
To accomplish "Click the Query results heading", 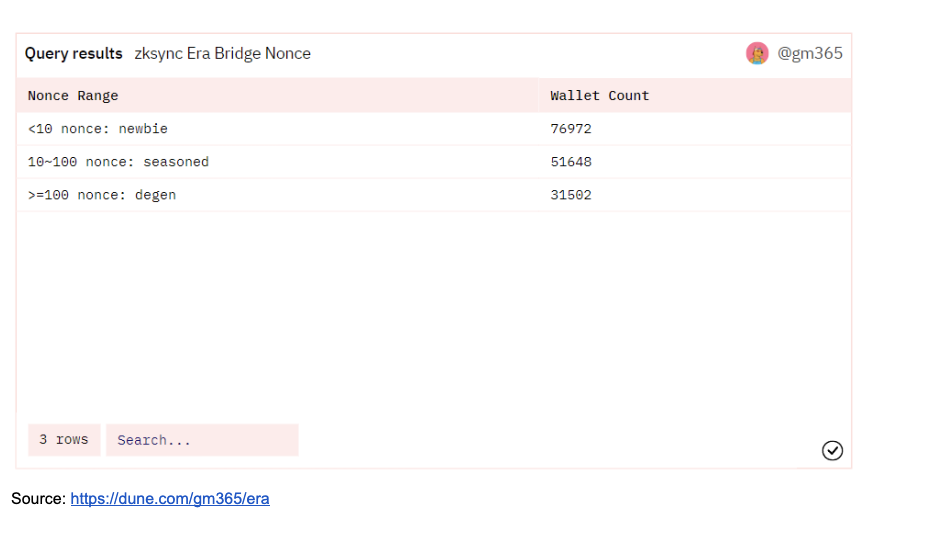I will pyautogui.click(x=73, y=53).
